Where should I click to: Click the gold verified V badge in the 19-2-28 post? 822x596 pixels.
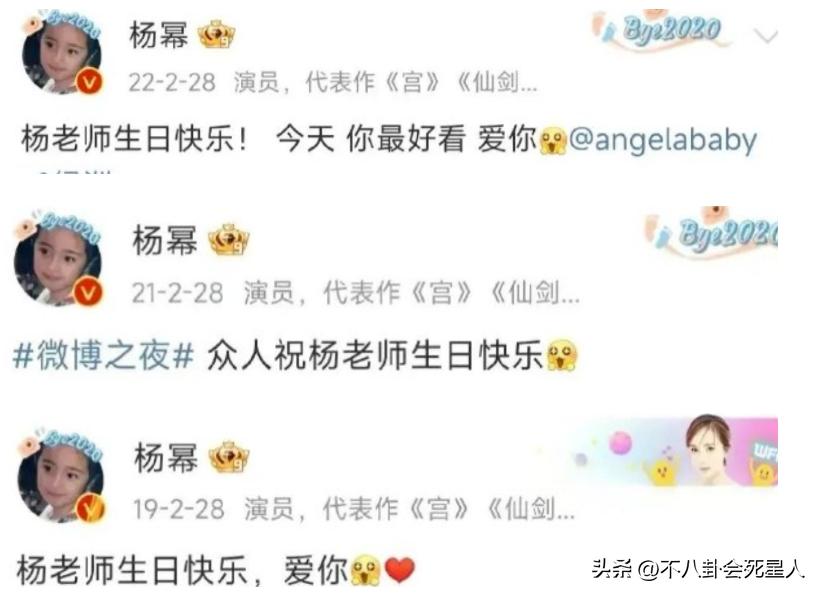pyautogui.click(x=91, y=508)
